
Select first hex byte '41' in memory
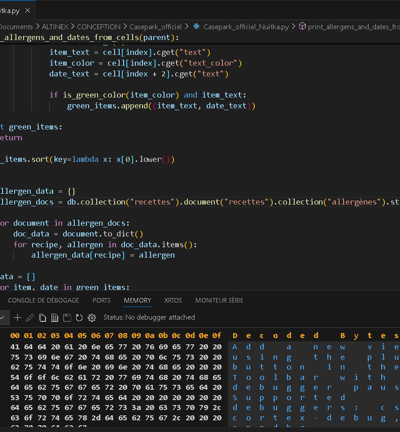pyautogui.click(x=15, y=347)
